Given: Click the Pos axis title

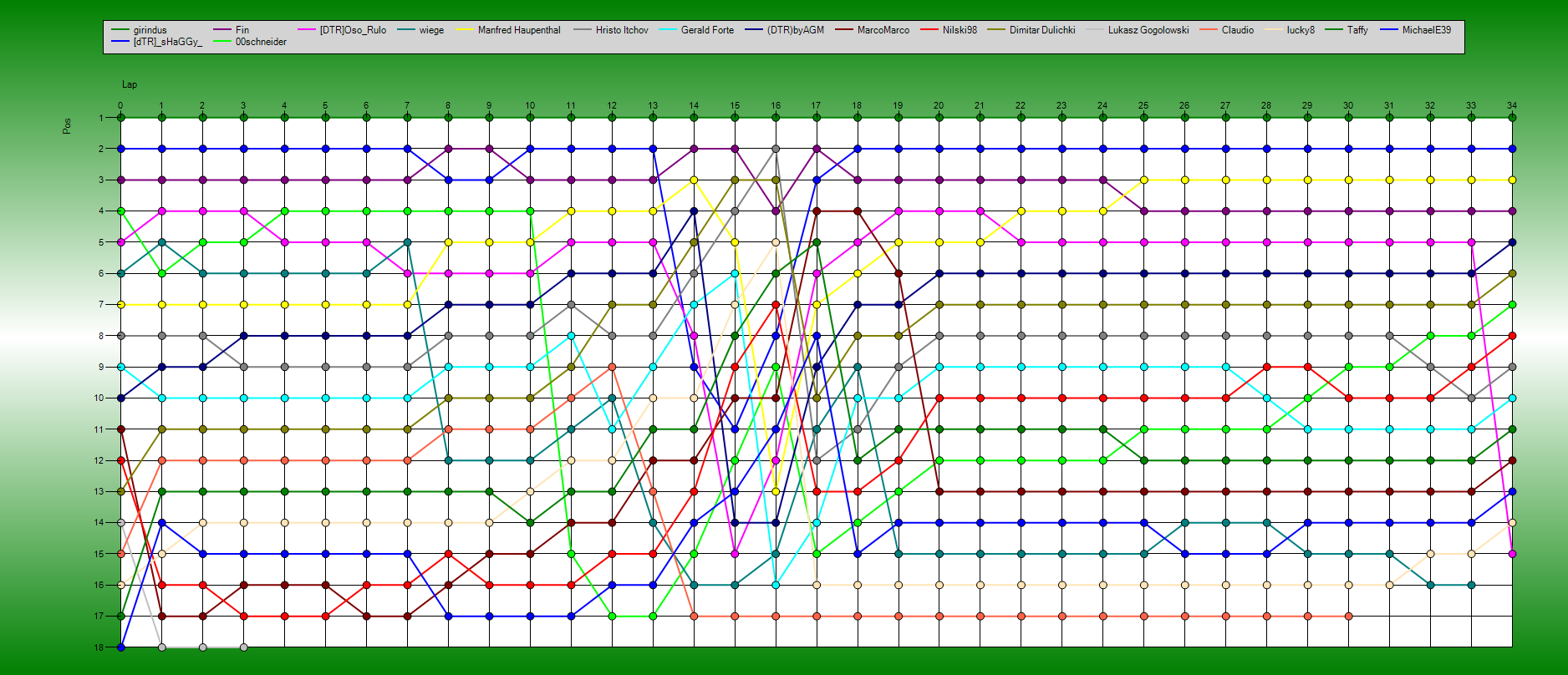Looking at the screenshot, I should 67,125.
